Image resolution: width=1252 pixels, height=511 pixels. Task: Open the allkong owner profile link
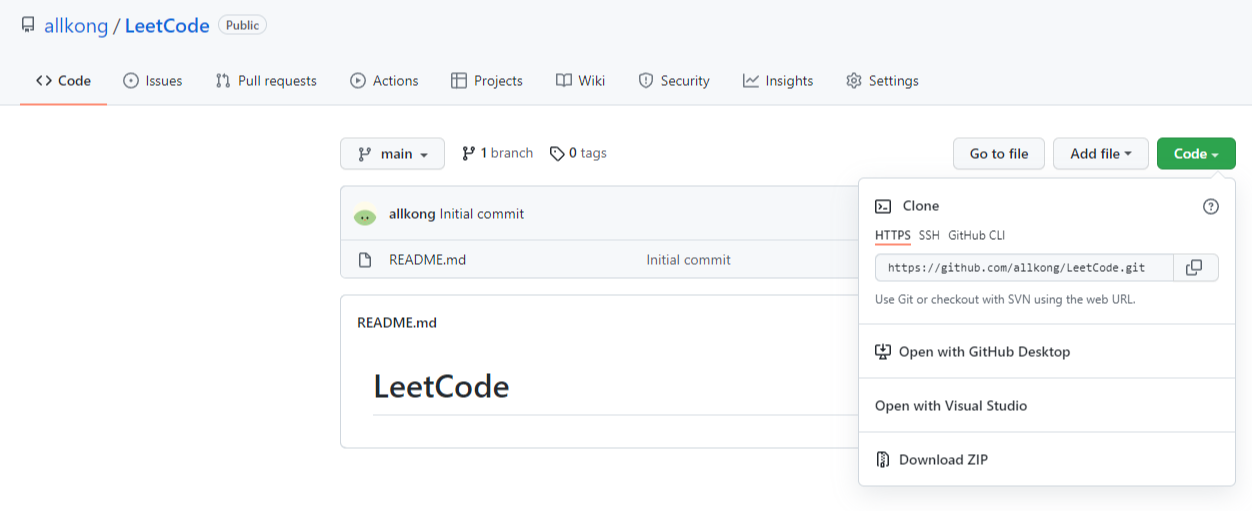[76, 26]
